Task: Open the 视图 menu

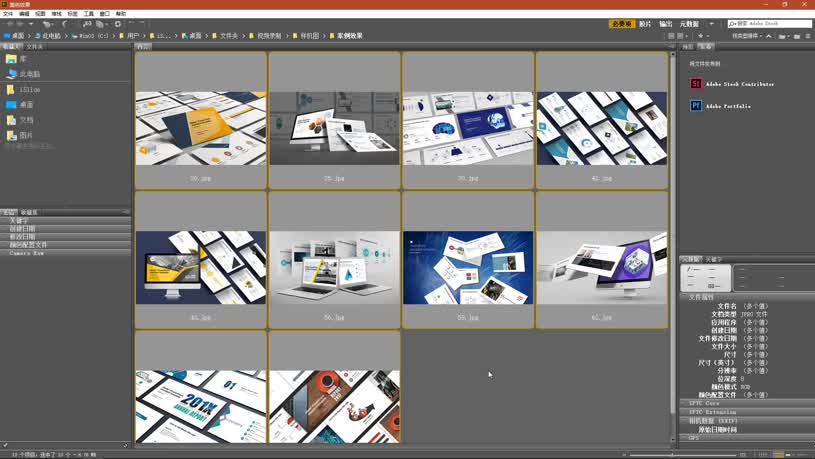Action: coord(40,14)
